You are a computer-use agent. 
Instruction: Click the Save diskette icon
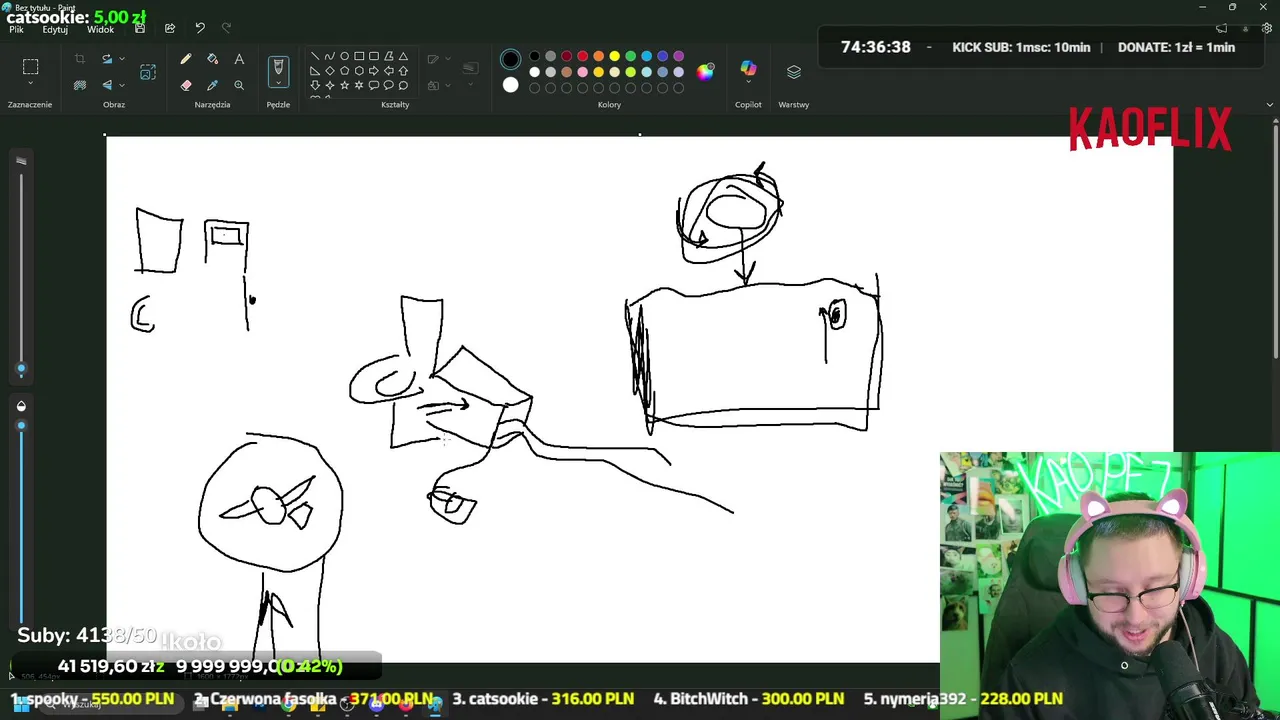point(140,28)
